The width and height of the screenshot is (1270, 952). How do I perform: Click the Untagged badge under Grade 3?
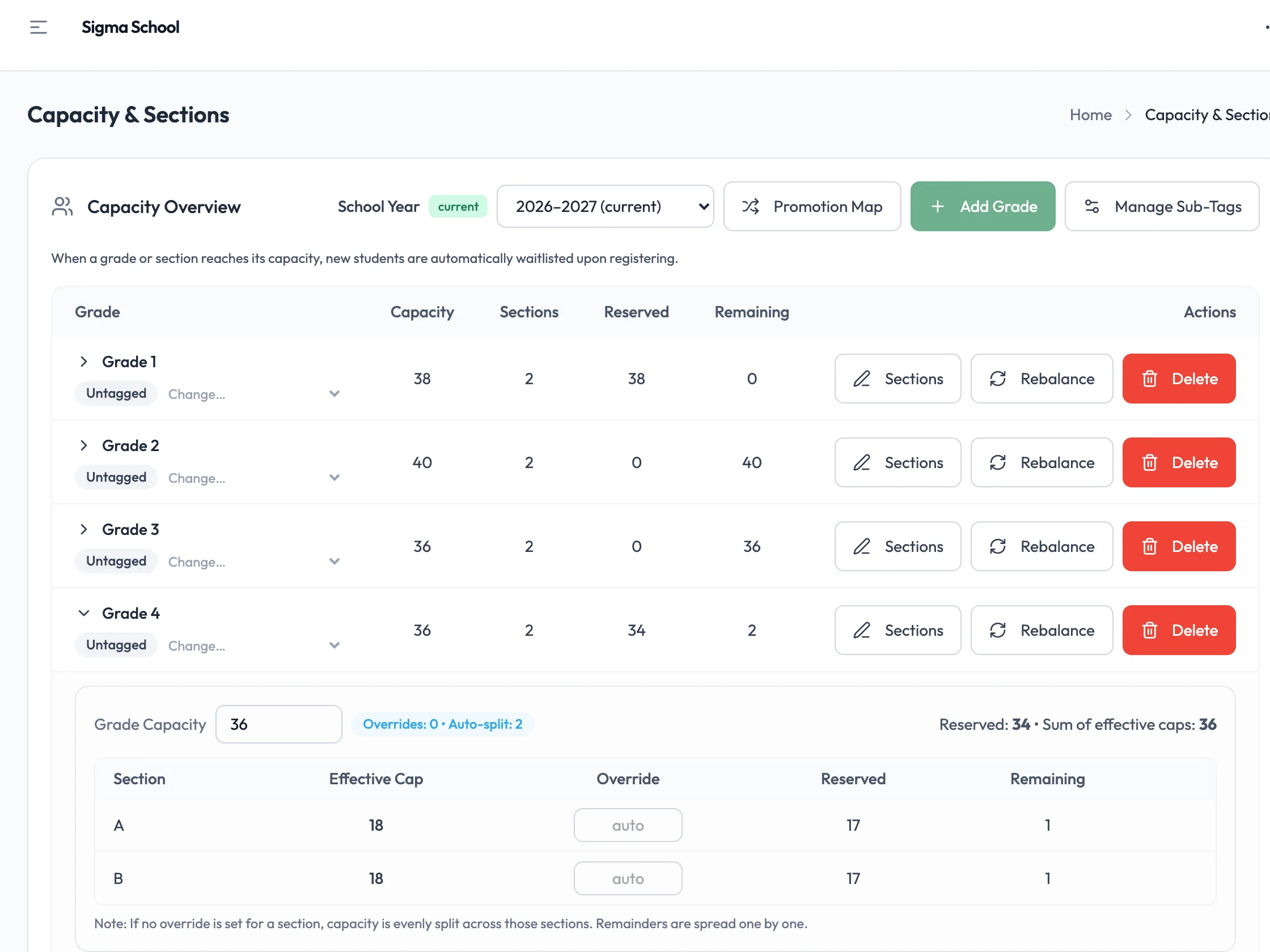click(116, 561)
